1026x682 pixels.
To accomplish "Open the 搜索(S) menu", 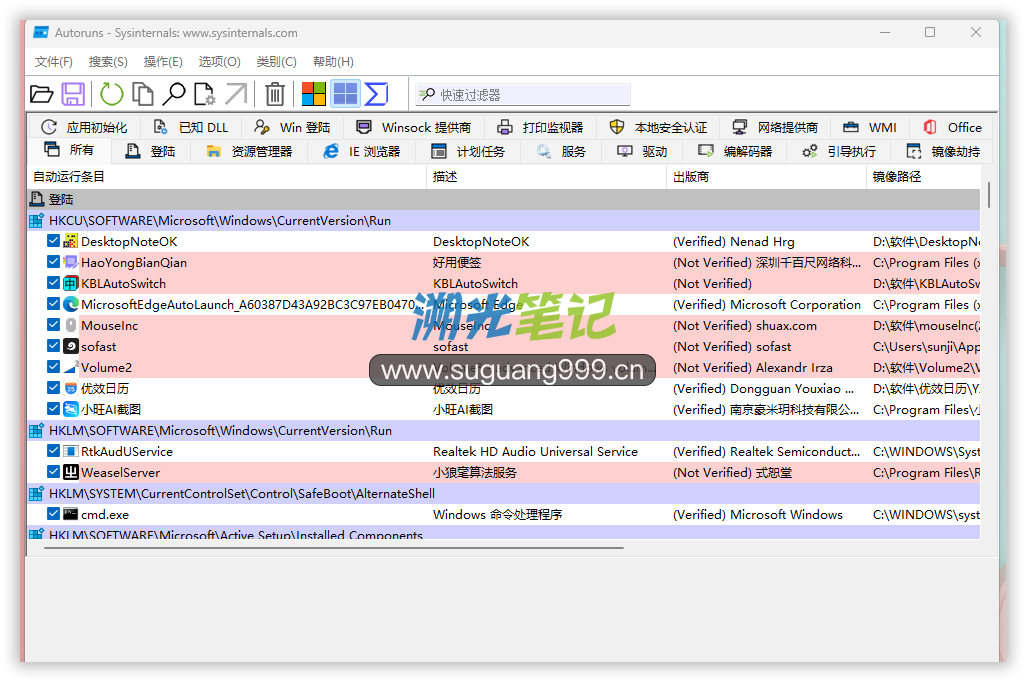I will pyautogui.click(x=108, y=62).
